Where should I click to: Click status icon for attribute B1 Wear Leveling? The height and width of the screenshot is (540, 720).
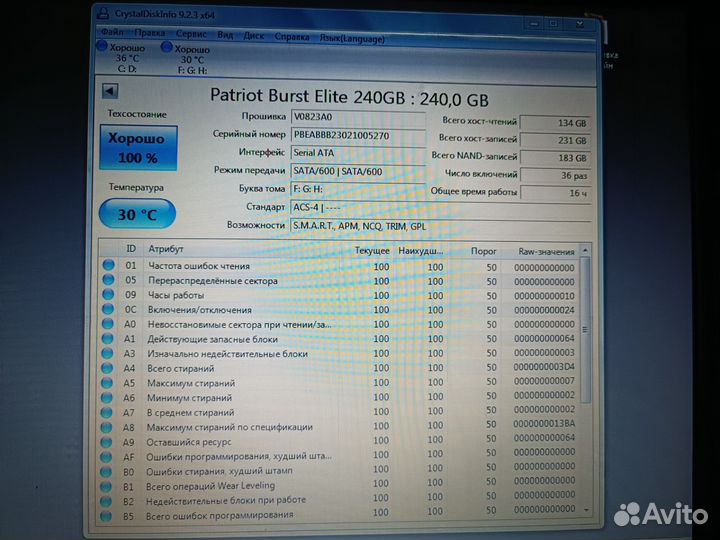coord(106,486)
